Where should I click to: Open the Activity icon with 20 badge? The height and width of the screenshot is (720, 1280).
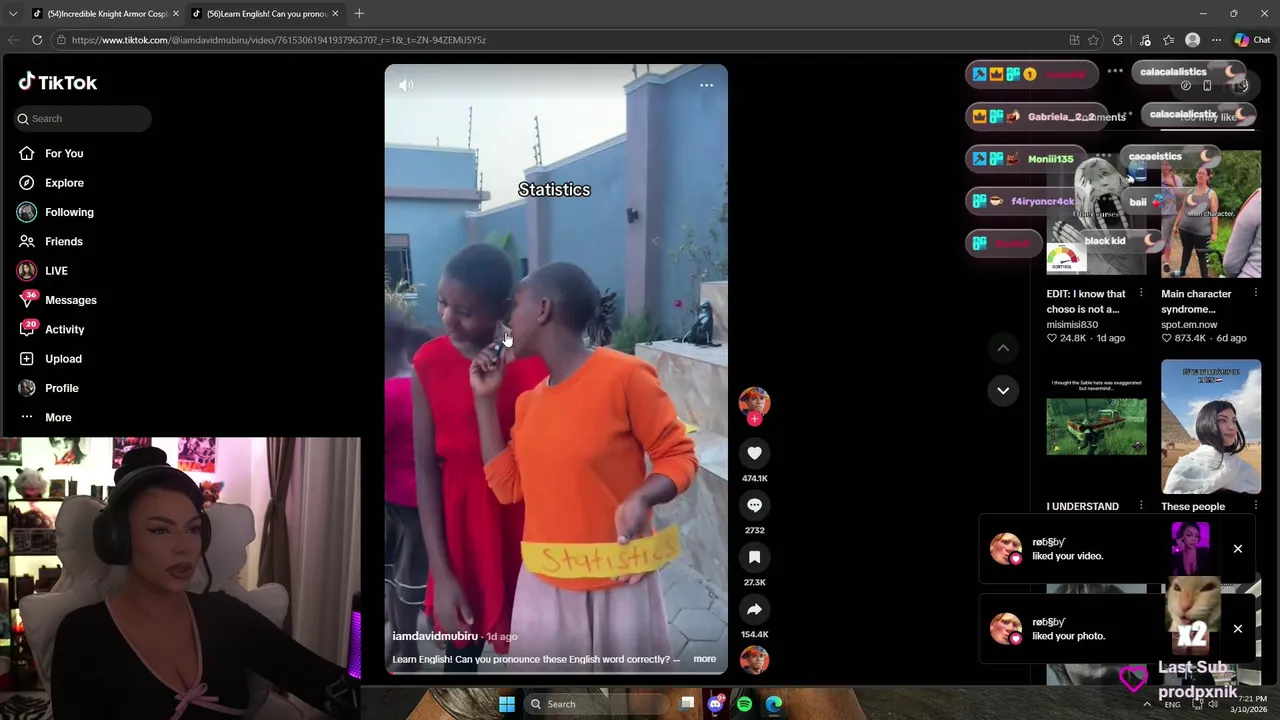[x=27, y=329]
